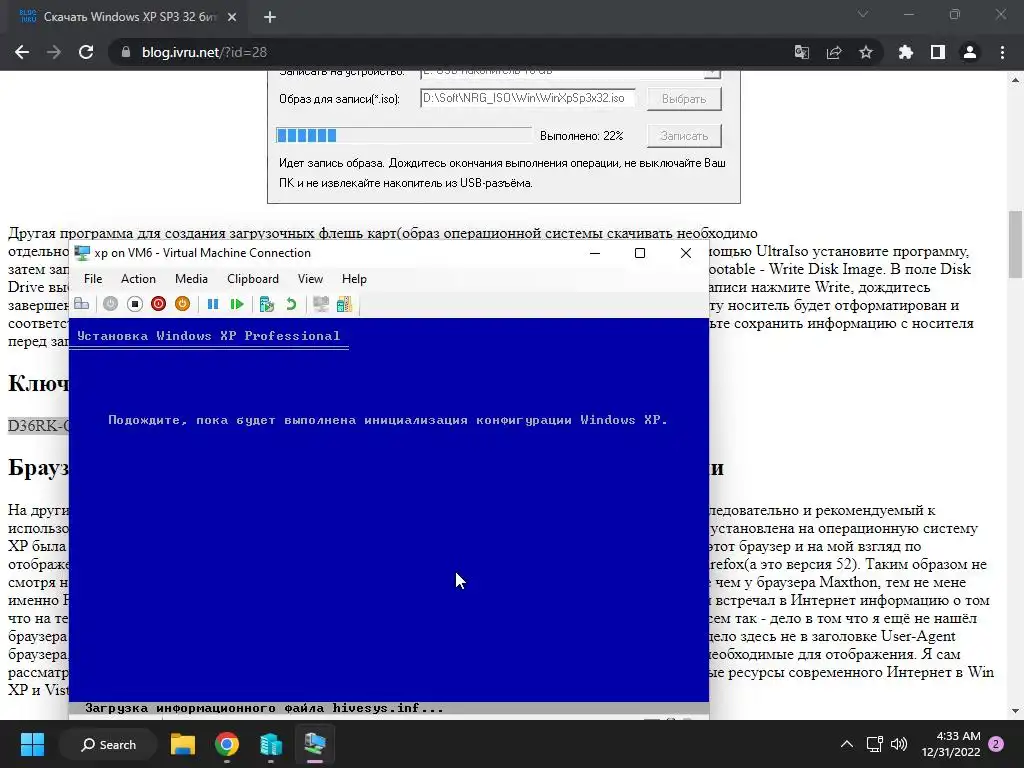Open the Help menu in VM Connection
This screenshot has width=1024, height=768.
click(354, 279)
